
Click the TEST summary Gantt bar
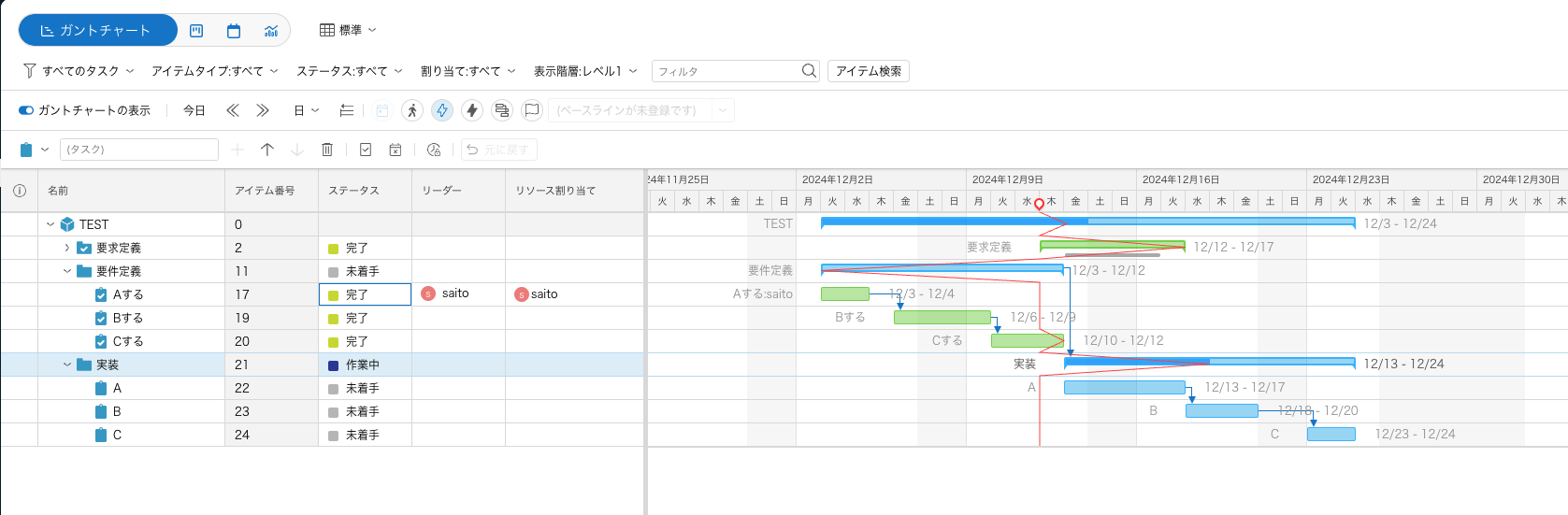[x=1088, y=222]
